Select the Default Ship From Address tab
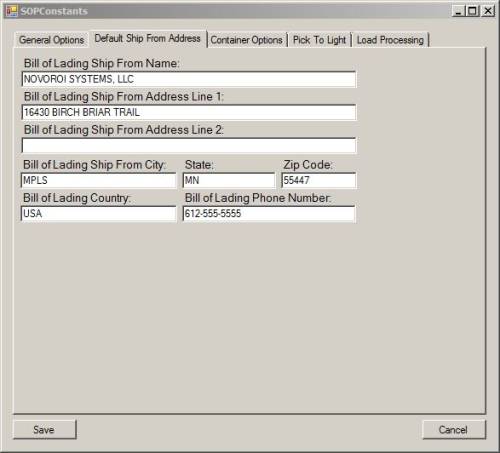Screen dimensions: 500x453 pyautogui.click(x=148, y=39)
